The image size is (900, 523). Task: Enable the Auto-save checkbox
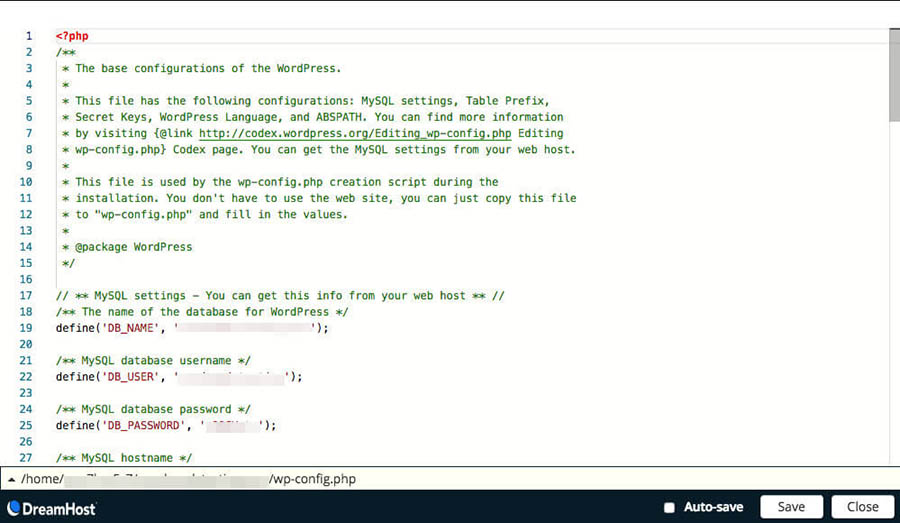[670, 507]
